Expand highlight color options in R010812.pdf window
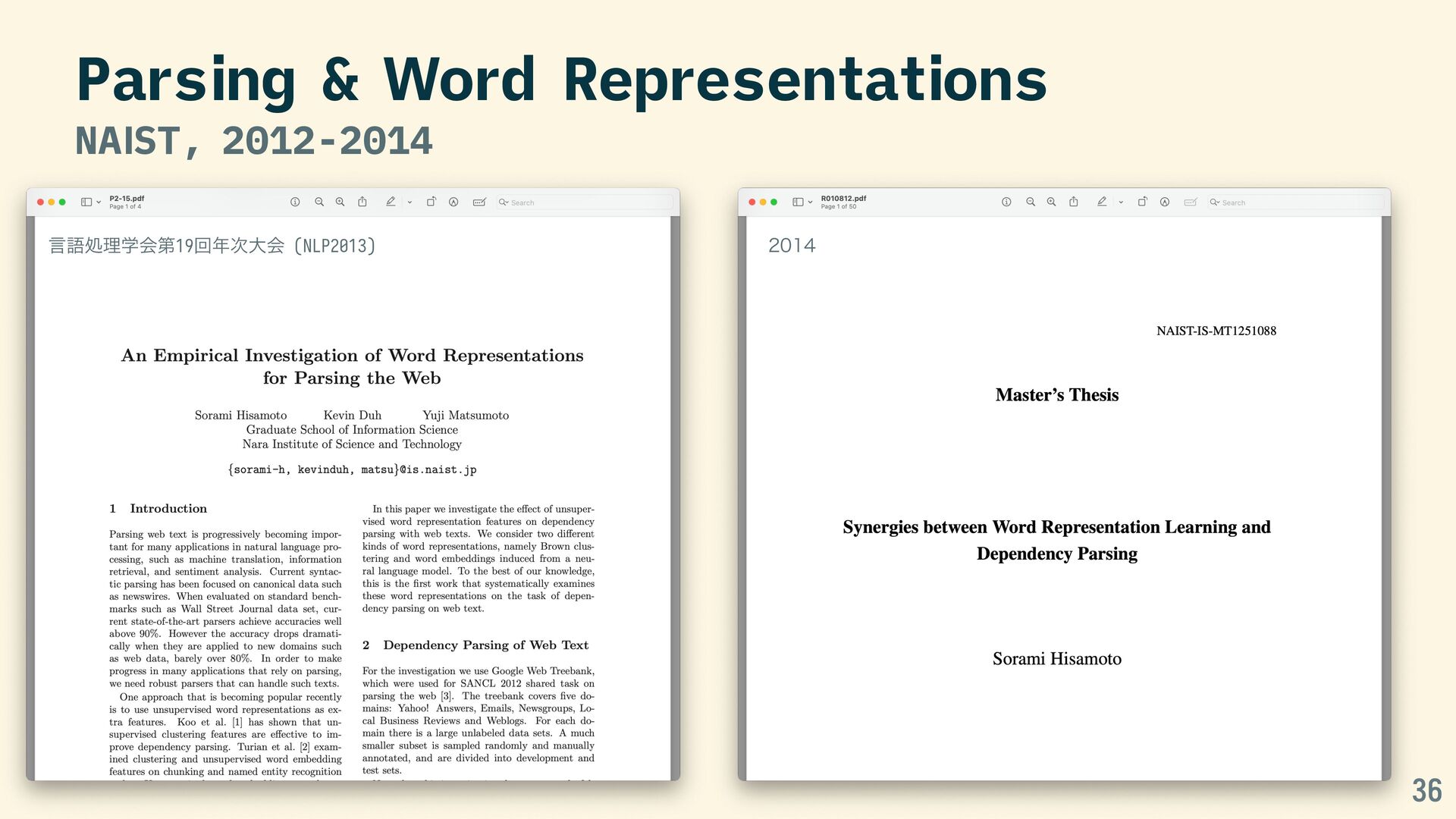1456x819 pixels. pyautogui.click(x=1121, y=202)
